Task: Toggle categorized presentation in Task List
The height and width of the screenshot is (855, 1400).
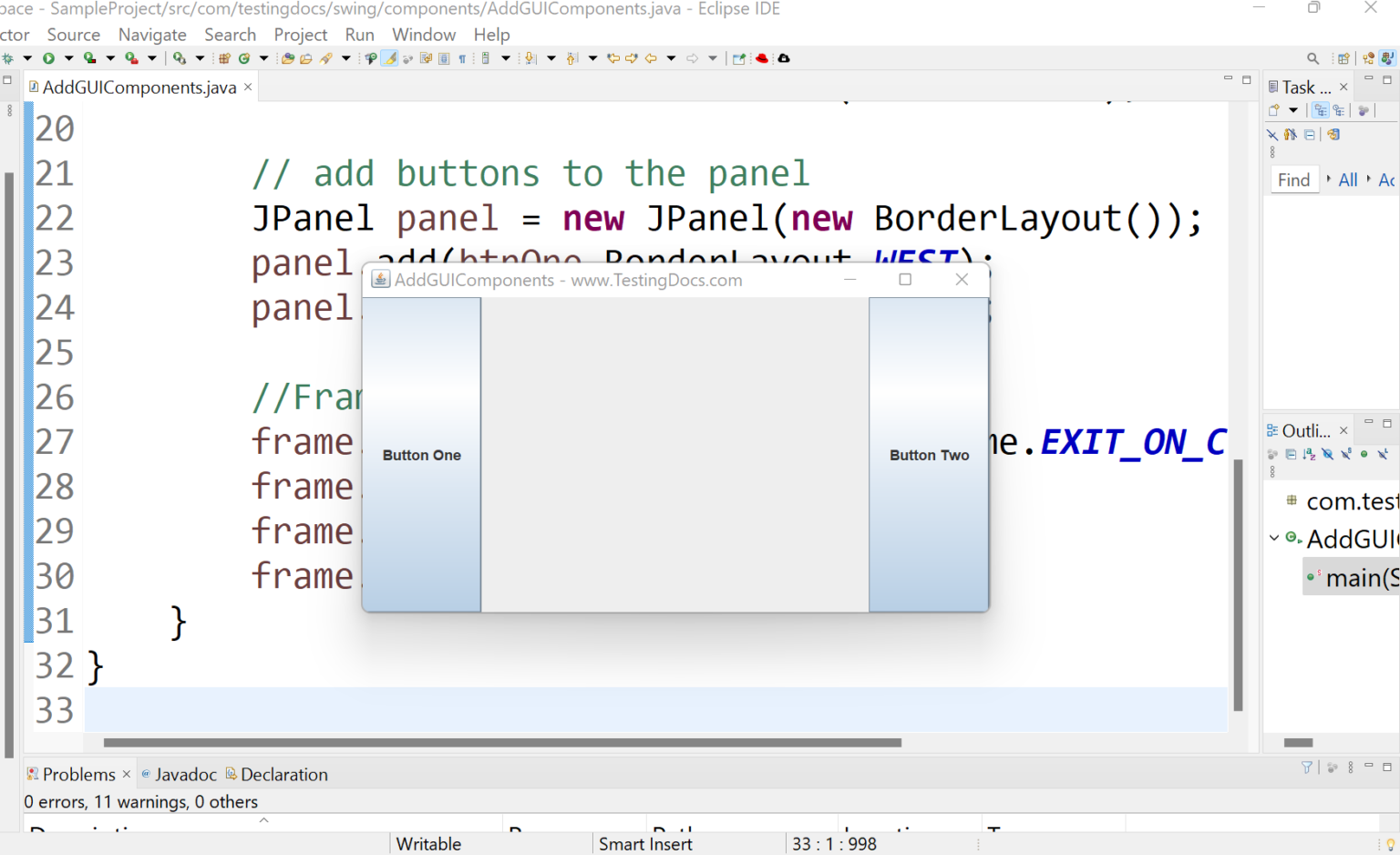Action: point(1321,109)
